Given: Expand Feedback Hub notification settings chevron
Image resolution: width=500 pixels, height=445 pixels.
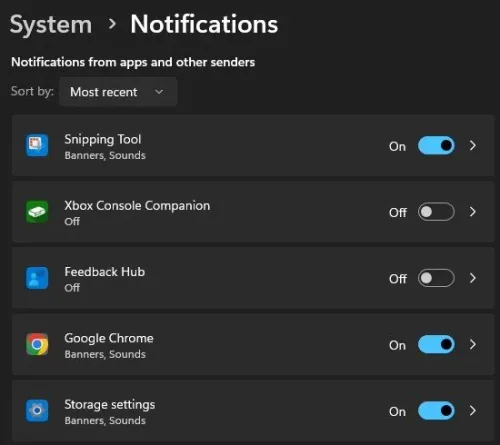Looking at the screenshot, I should tap(473, 278).
